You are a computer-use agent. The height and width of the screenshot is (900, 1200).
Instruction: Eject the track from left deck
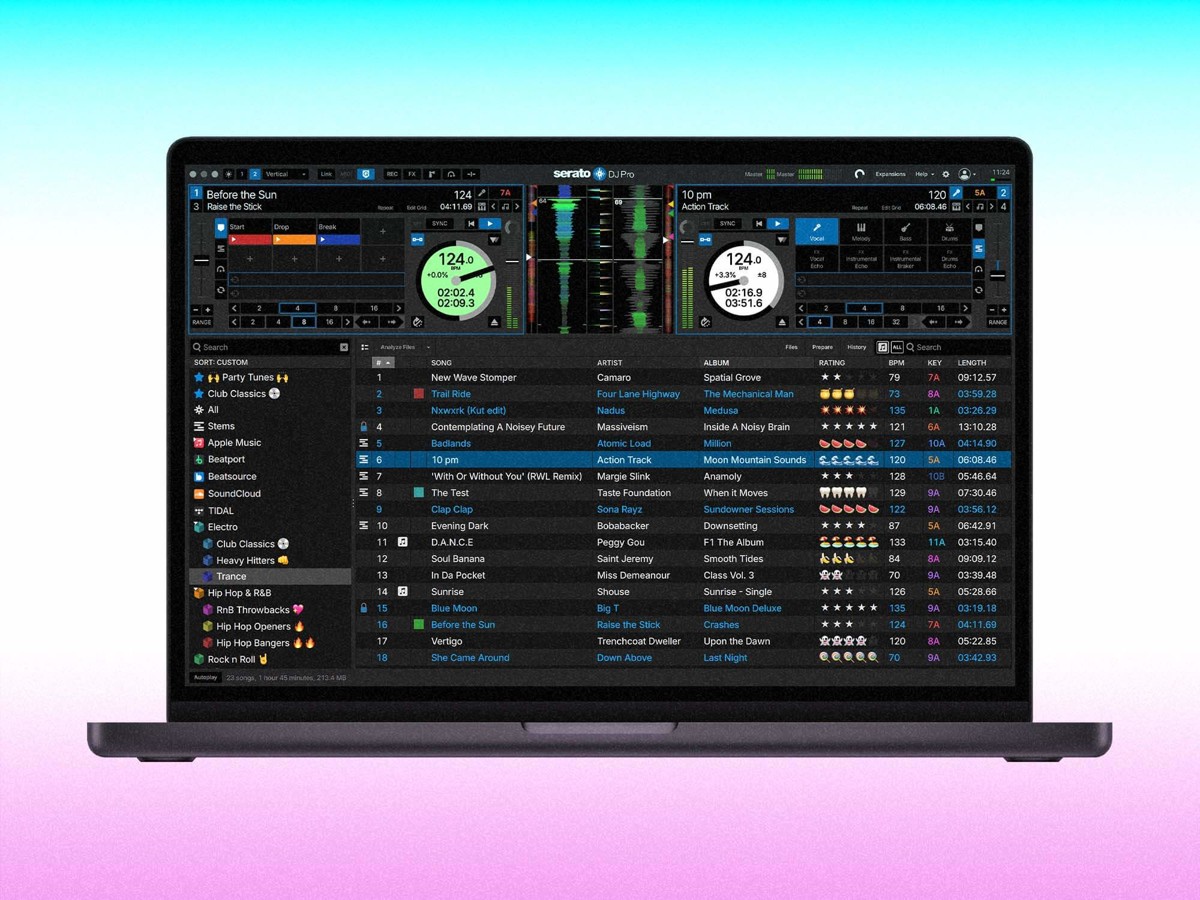(x=494, y=322)
